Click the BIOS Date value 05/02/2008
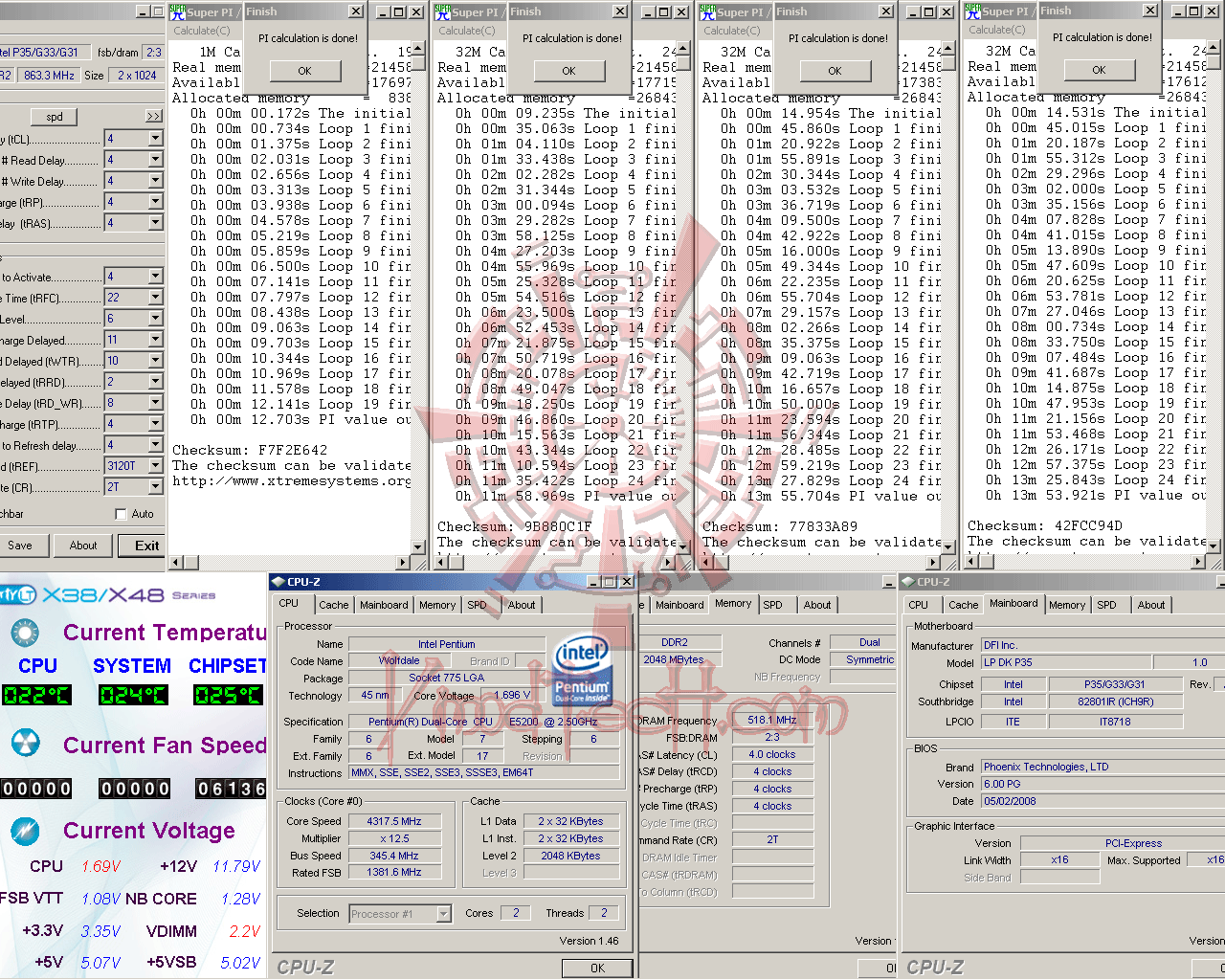1225x980 pixels. pyautogui.click(x=1102, y=801)
